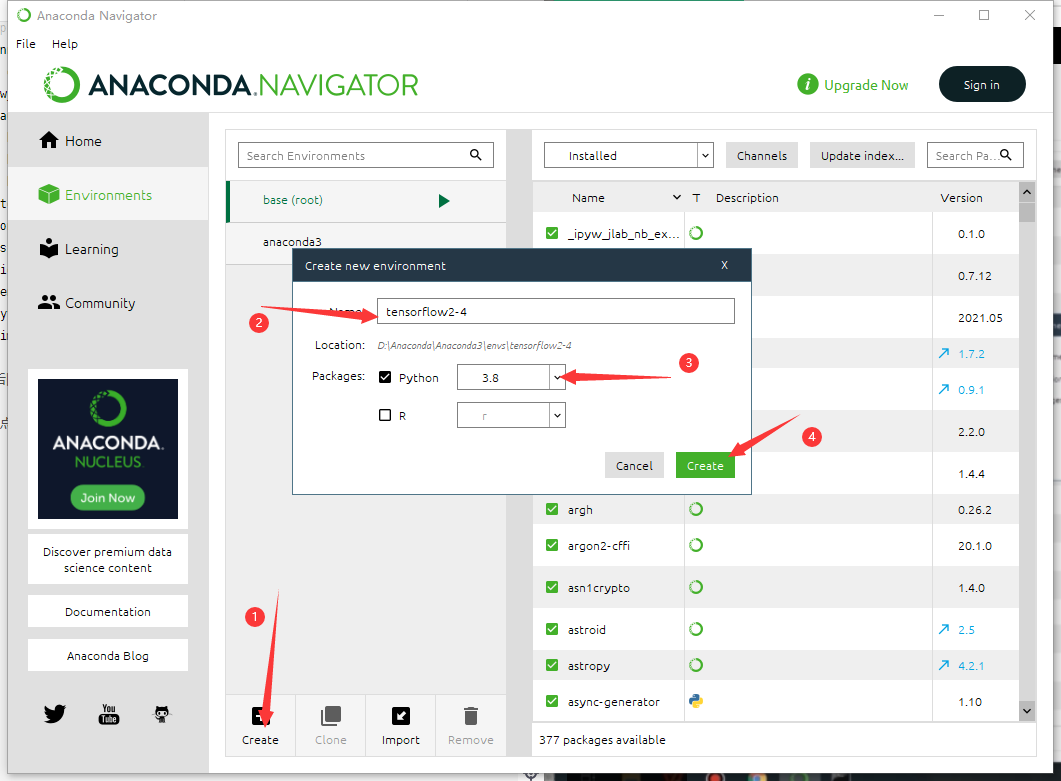Screen dimensions: 1061x781
Task: Open the YouTube icon in the sidebar
Action: pos(109,713)
